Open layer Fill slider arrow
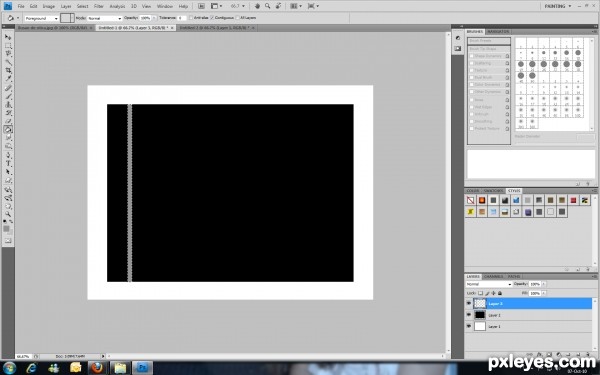 click(544, 293)
